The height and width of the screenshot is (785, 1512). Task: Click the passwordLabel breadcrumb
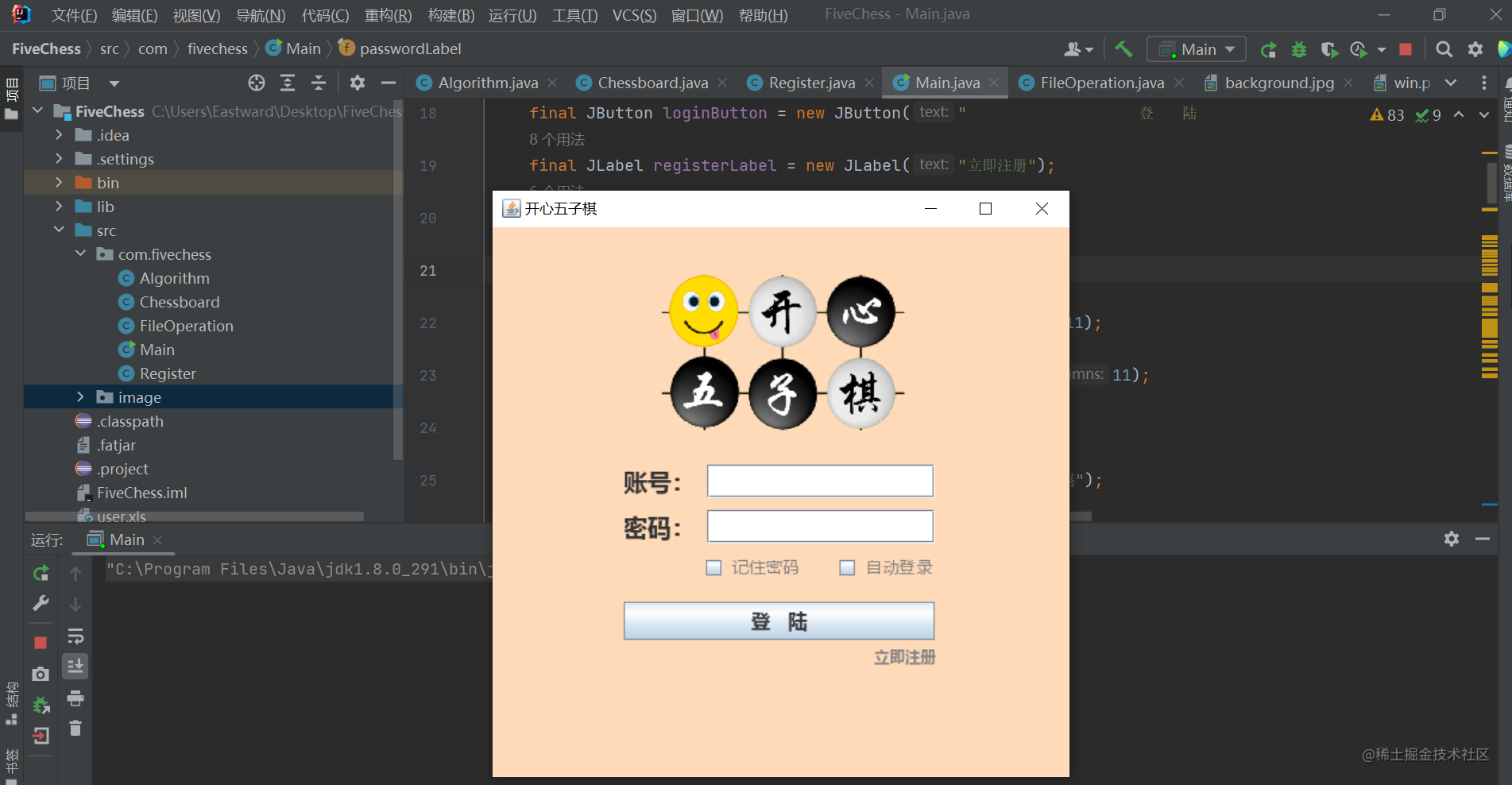(x=410, y=49)
